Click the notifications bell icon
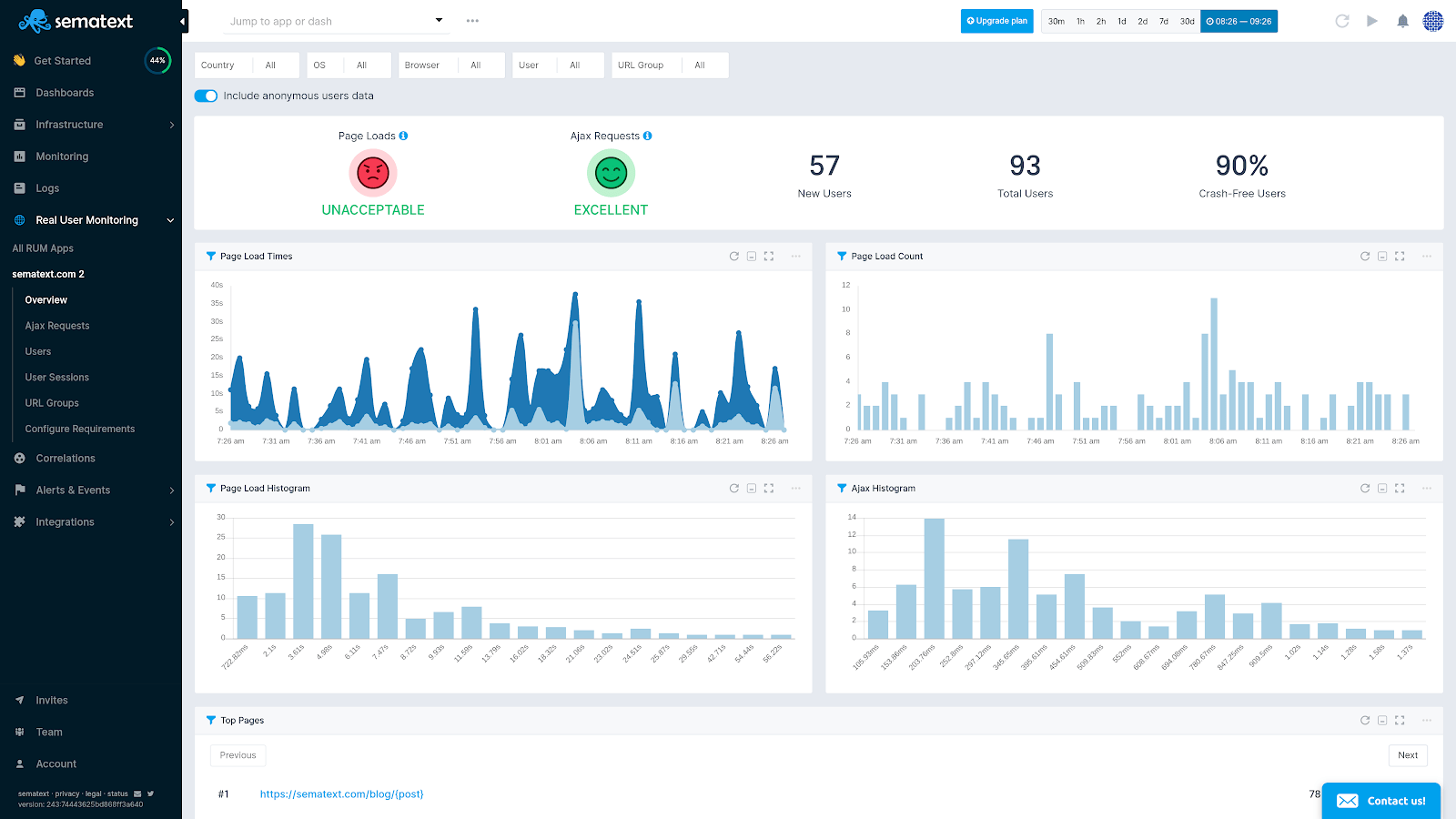 point(1402,21)
